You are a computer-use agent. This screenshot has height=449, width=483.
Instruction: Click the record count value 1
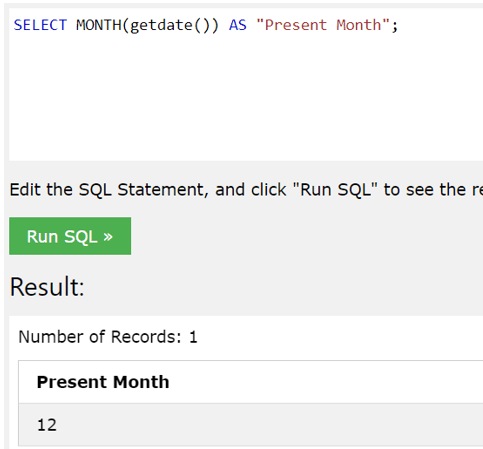click(x=193, y=337)
